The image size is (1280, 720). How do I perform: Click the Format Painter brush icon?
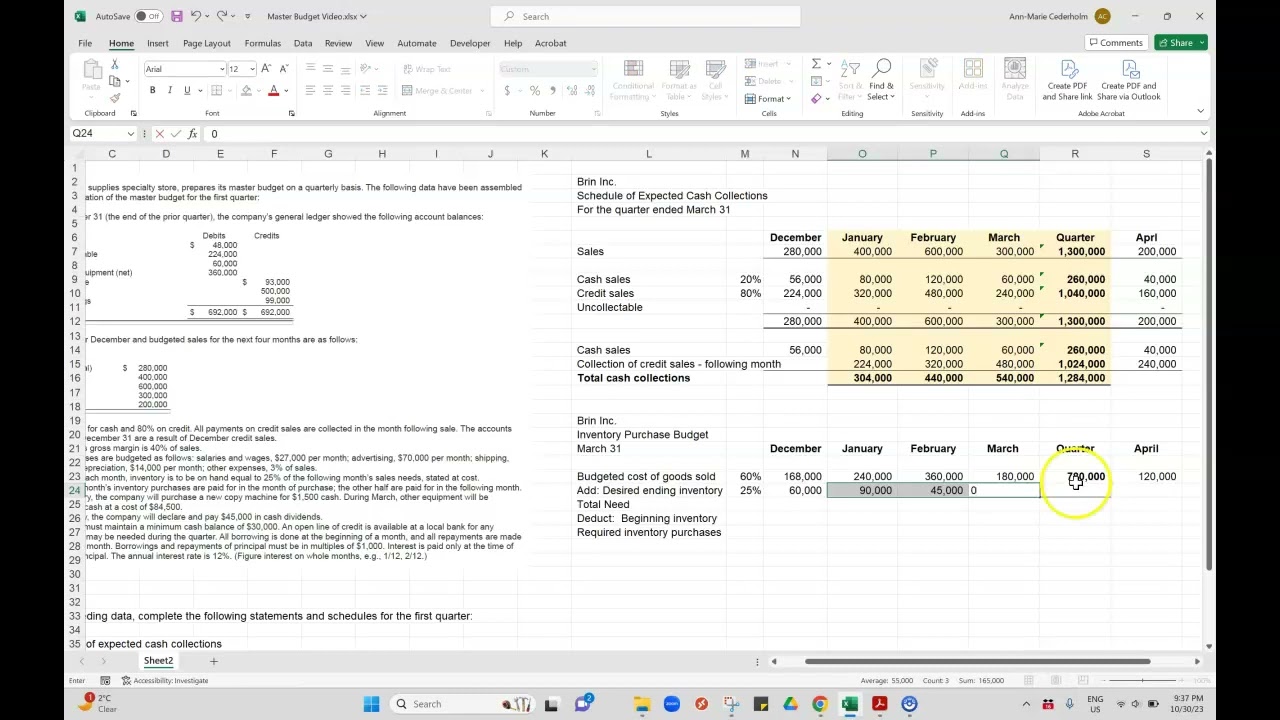115,97
